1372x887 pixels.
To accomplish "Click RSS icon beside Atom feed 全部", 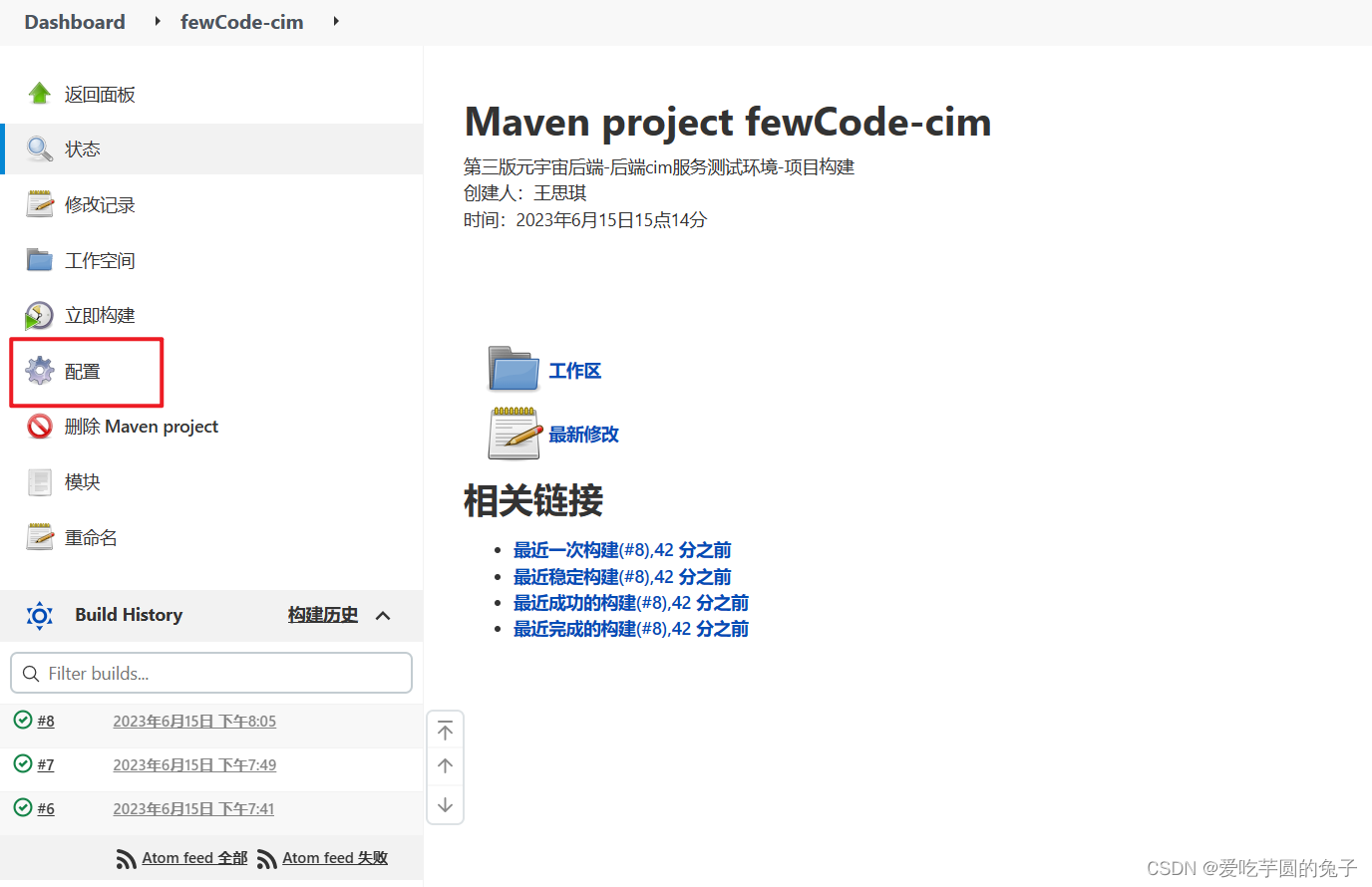I will tap(127, 859).
